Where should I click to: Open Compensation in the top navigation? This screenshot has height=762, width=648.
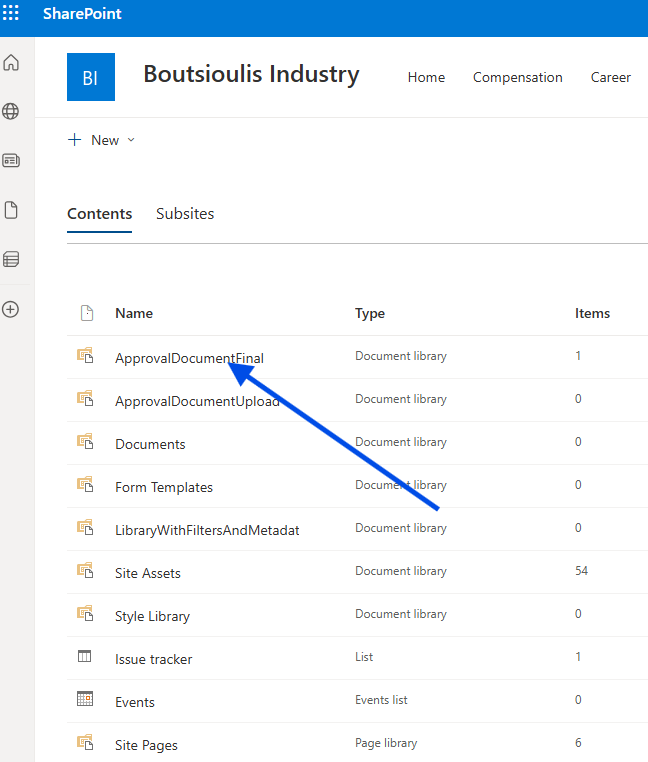tap(517, 77)
